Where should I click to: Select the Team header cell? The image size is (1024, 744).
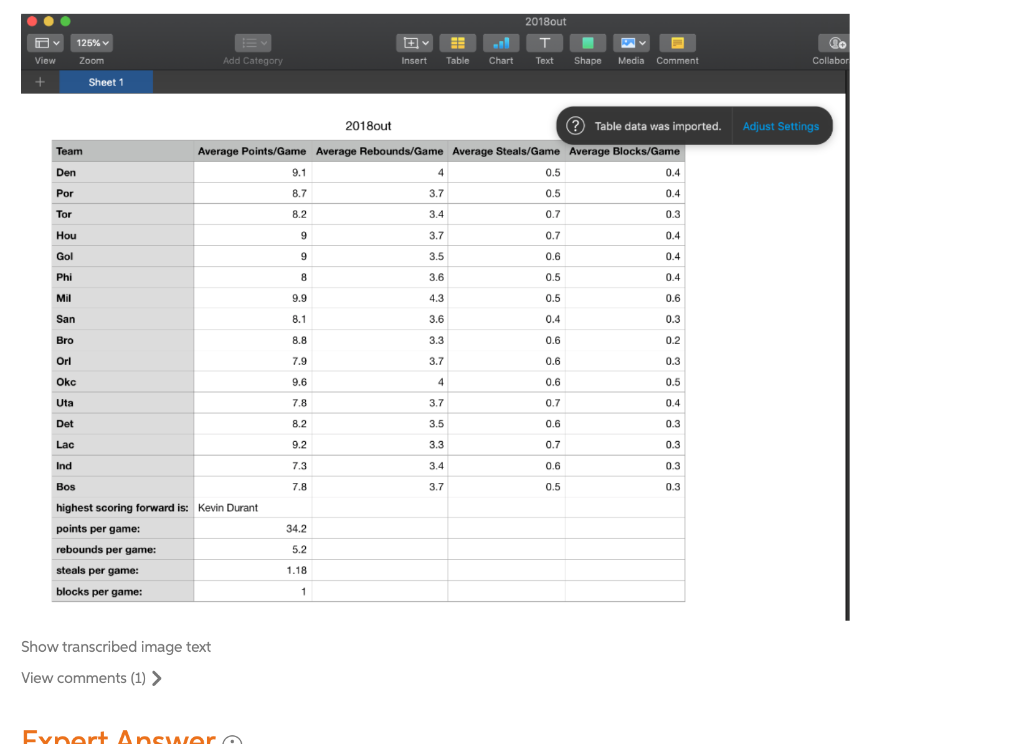coord(123,151)
